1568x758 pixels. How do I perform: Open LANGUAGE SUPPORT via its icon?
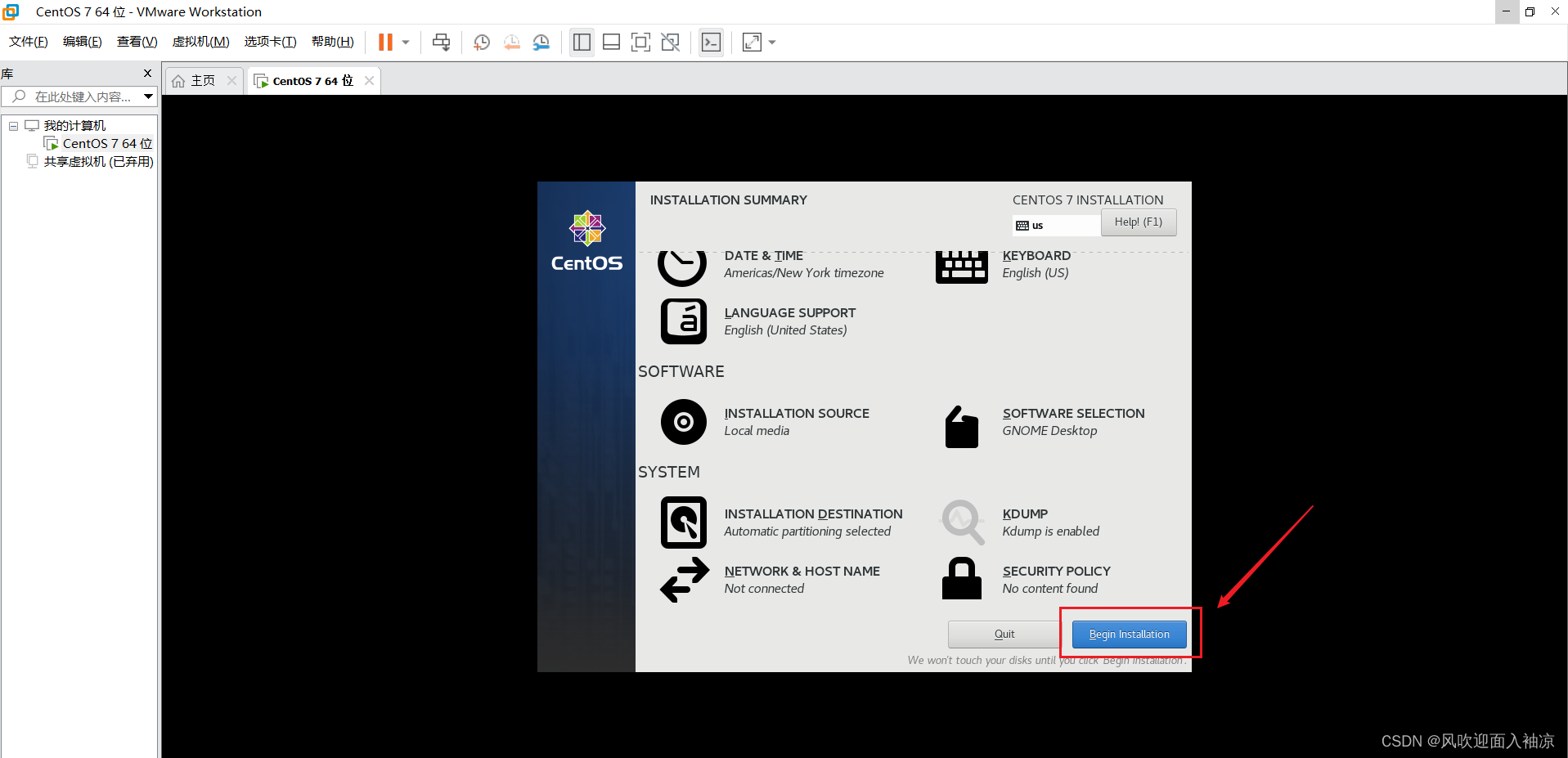click(x=684, y=321)
